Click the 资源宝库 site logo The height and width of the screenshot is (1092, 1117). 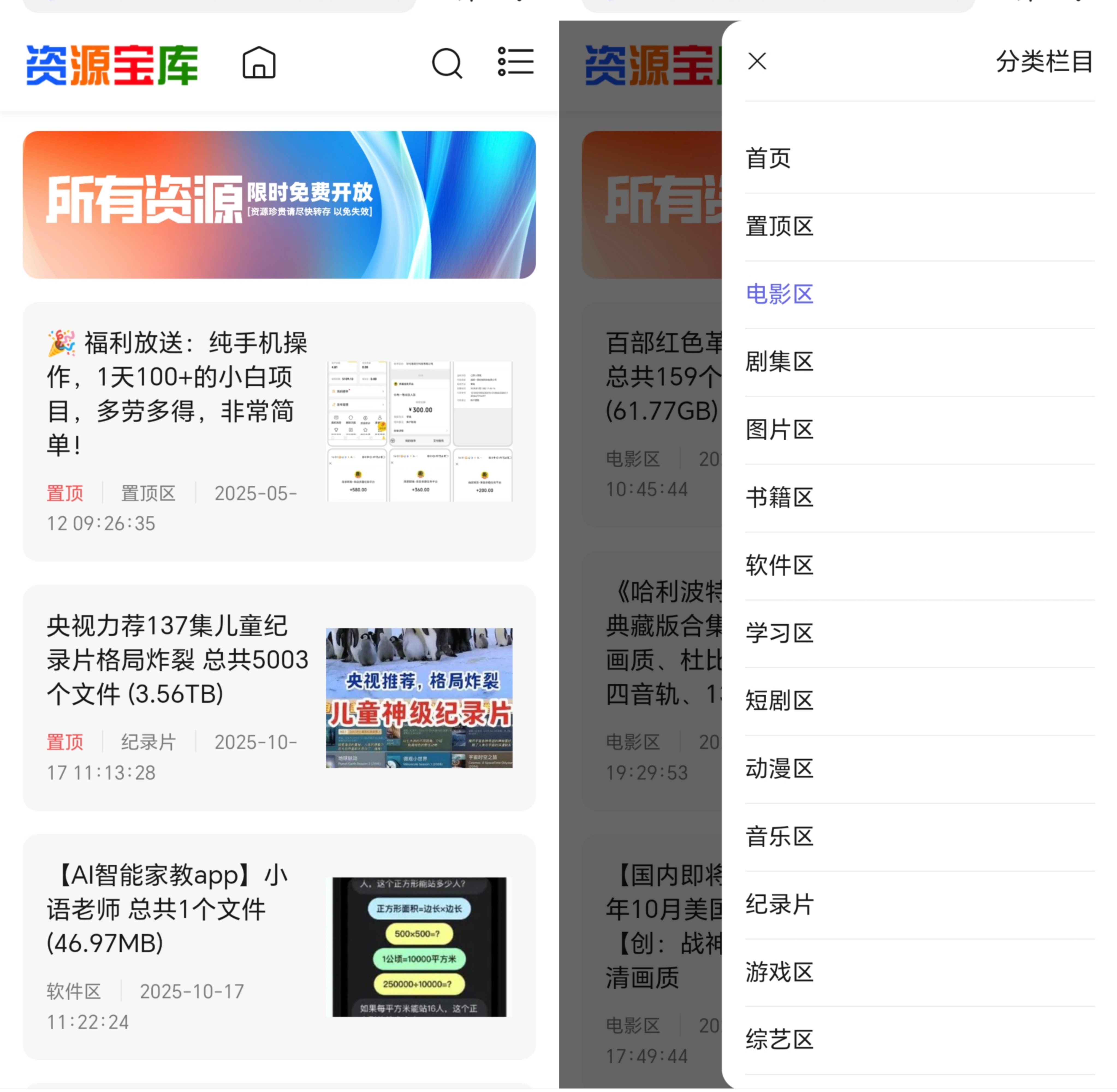pyautogui.click(x=112, y=63)
